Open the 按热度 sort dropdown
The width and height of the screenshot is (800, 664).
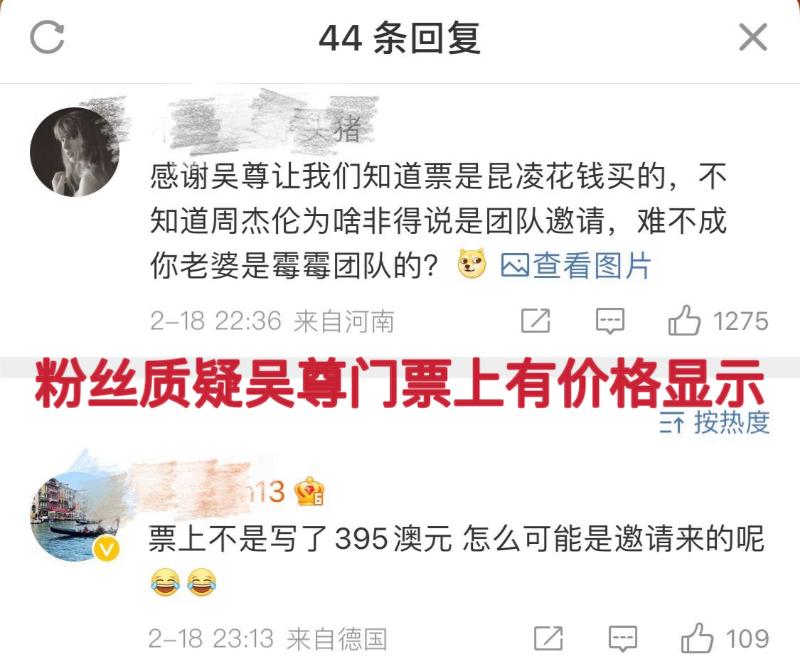point(714,422)
